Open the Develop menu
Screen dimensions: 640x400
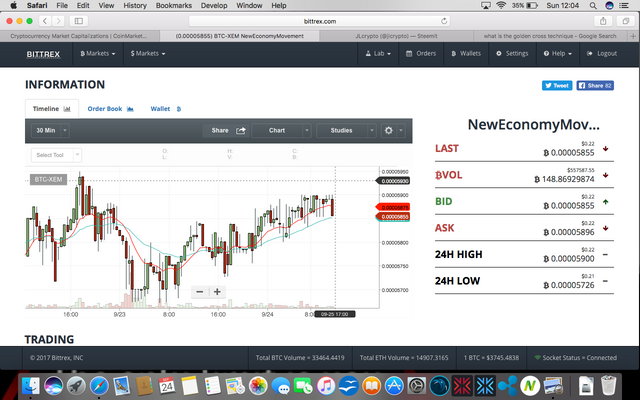[214, 5]
